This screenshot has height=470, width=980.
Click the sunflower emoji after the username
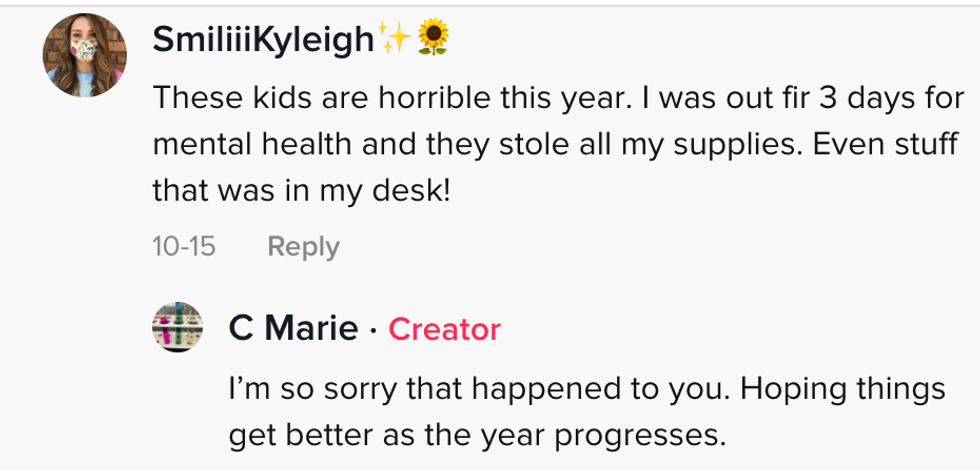click(x=432, y=39)
